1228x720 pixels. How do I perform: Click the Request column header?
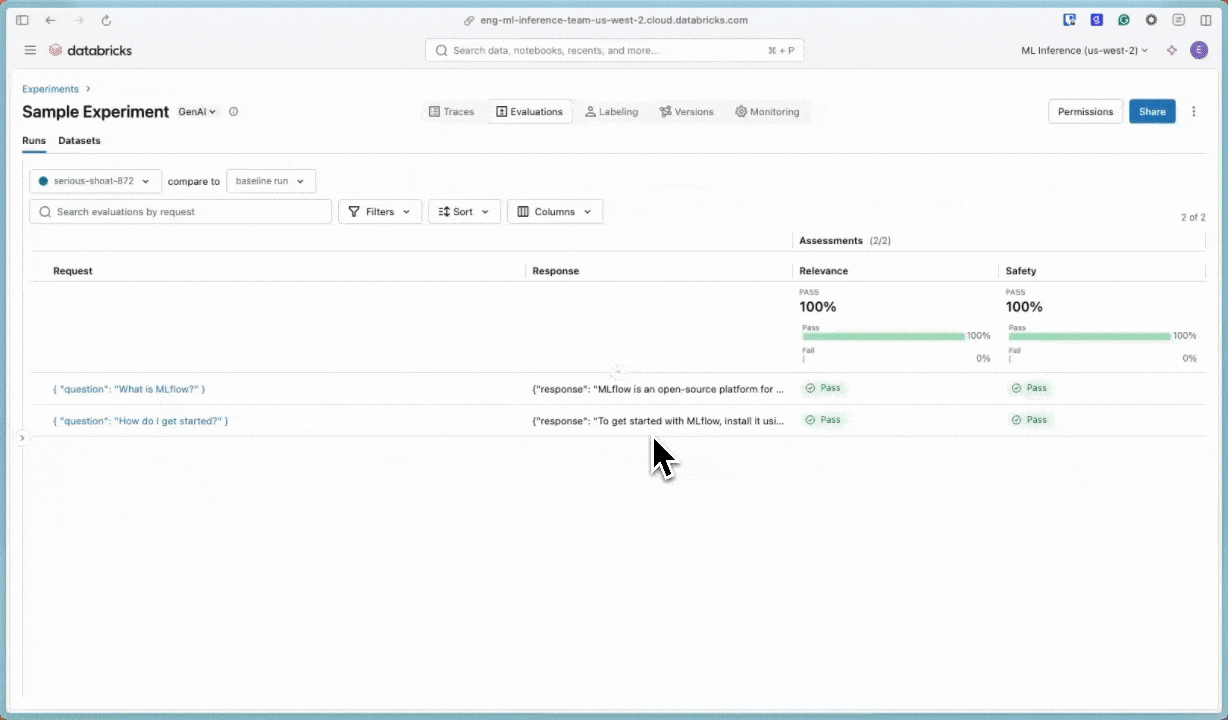coord(73,271)
